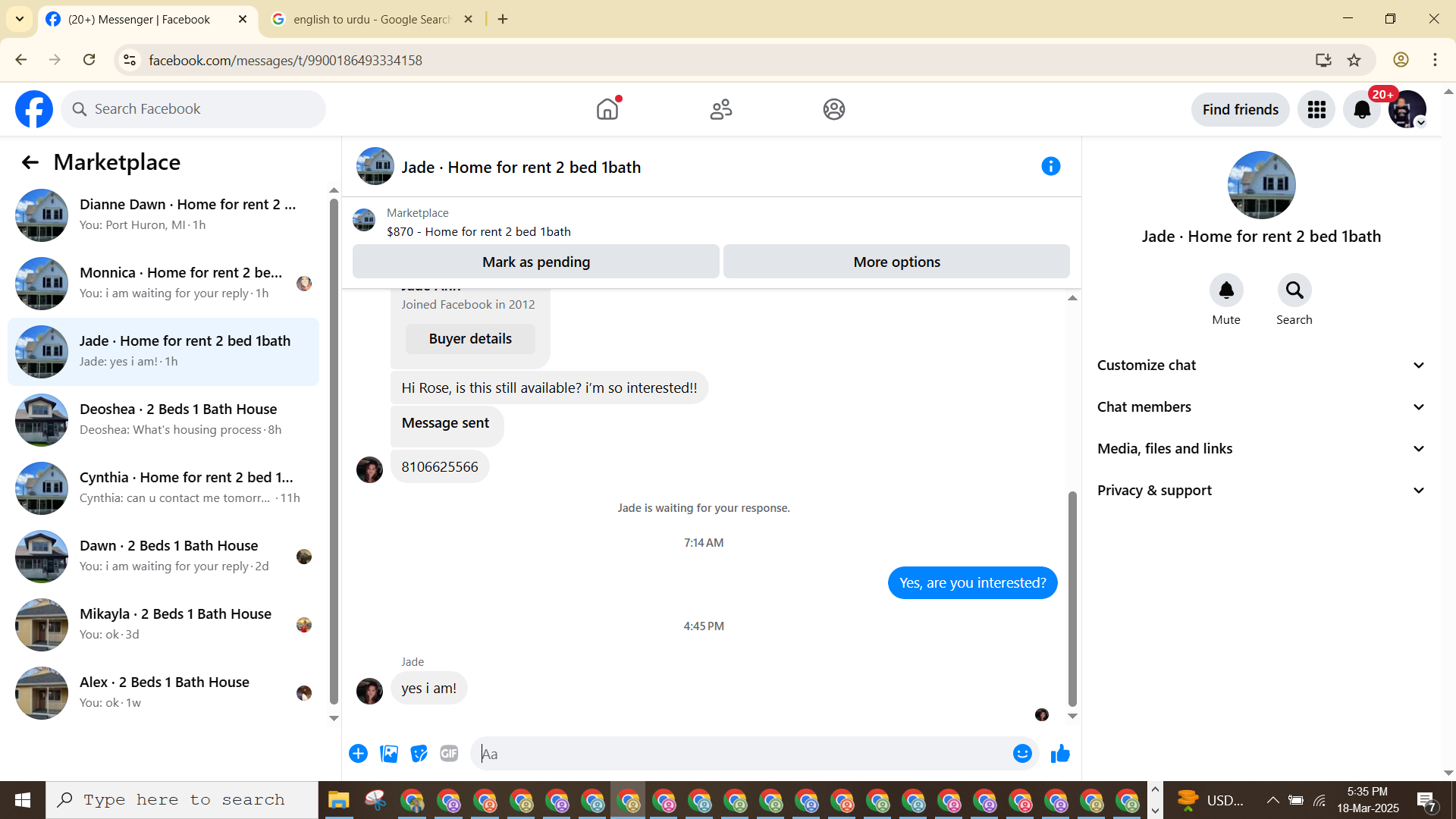Mute this conversation with bell icon
The height and width of the screenshot is (819, 1456).
(x=1226, y=290)
